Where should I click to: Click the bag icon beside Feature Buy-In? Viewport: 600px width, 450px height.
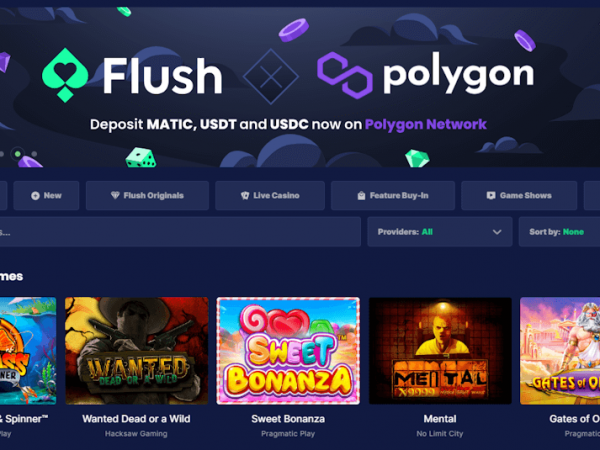(361, 196)
